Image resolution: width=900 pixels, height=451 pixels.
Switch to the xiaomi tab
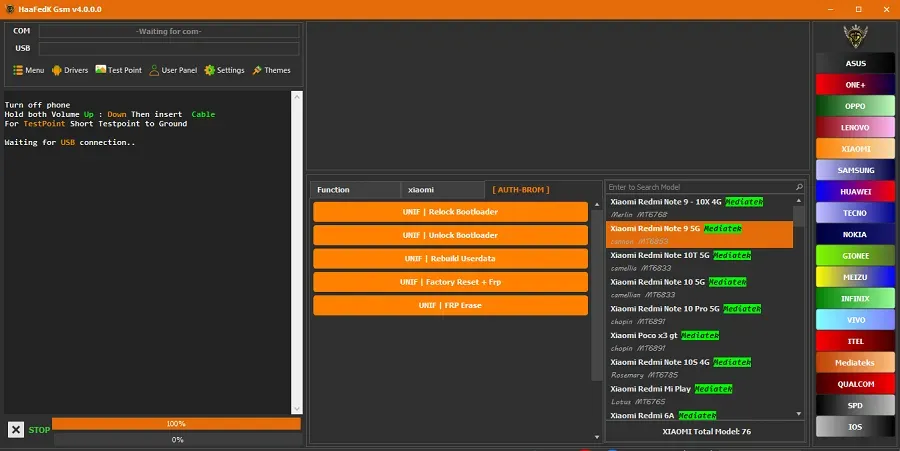443,190
